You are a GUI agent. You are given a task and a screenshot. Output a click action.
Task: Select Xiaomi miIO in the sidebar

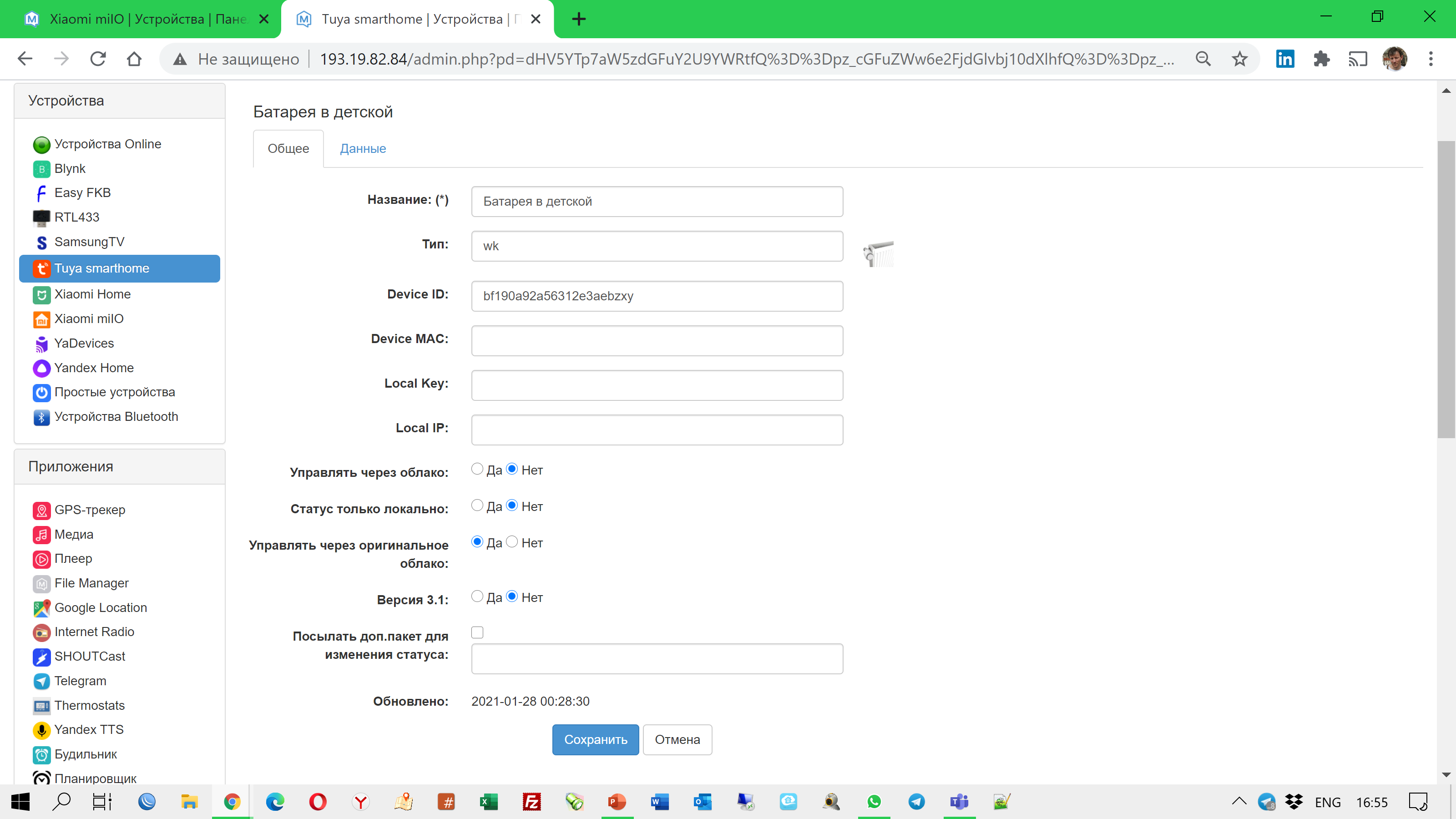pyautogui.click(x=89, y=319)
